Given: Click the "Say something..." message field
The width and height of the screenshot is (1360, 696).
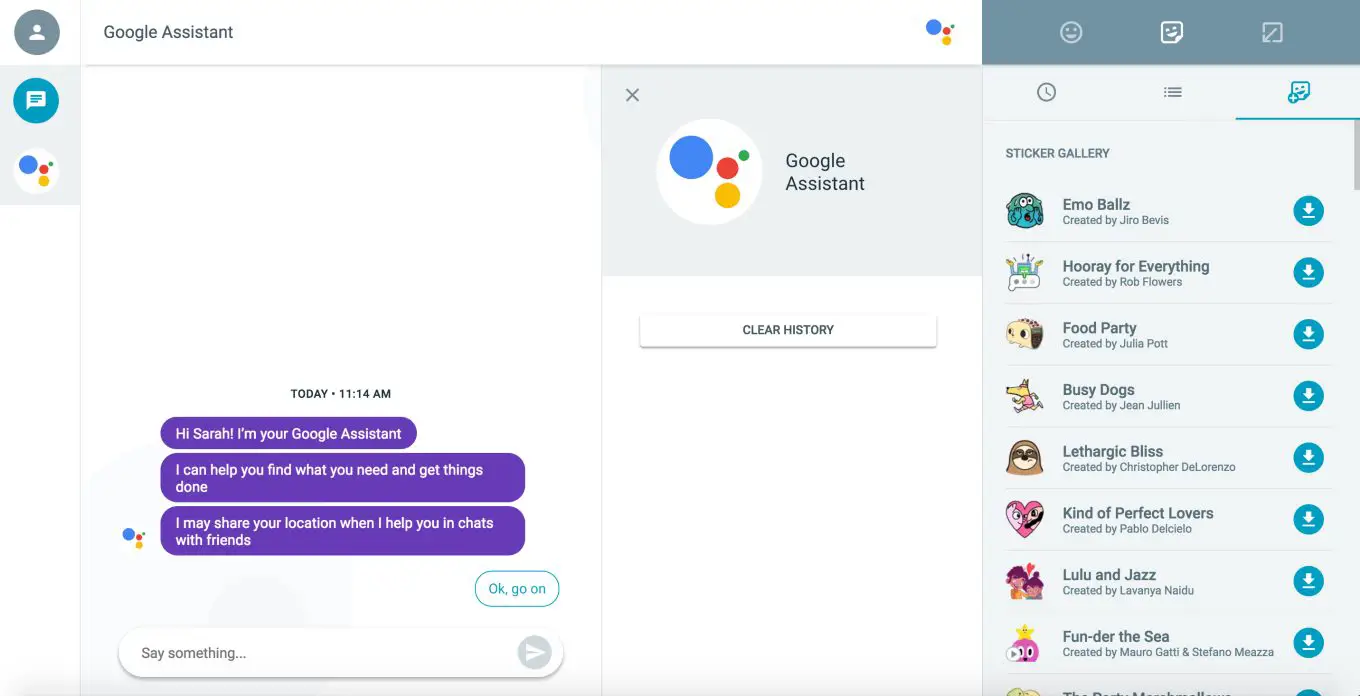Looking at the screenshot, I should [x=320, y=653].
